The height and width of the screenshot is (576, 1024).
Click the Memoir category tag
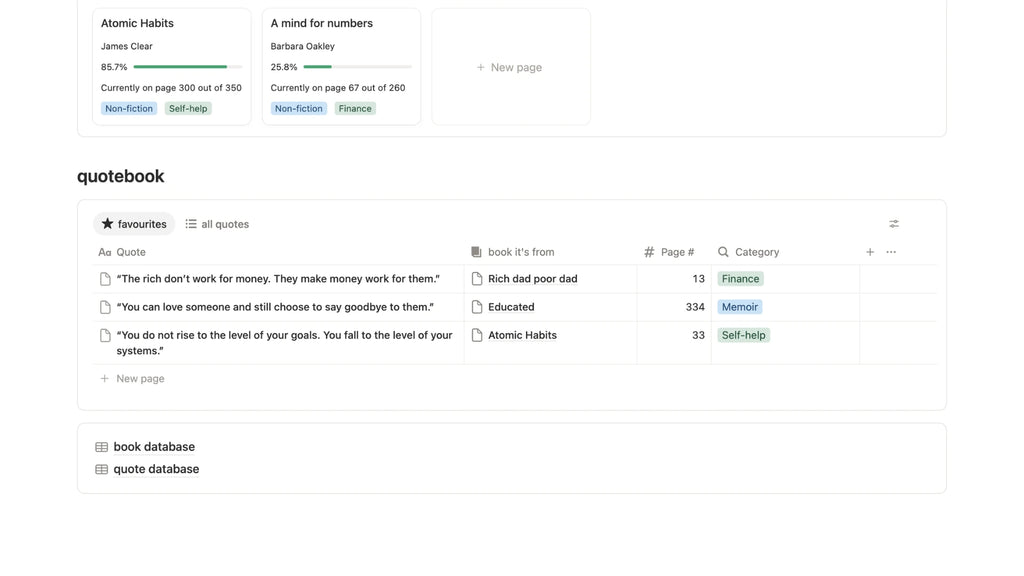[x=740, y=307]
